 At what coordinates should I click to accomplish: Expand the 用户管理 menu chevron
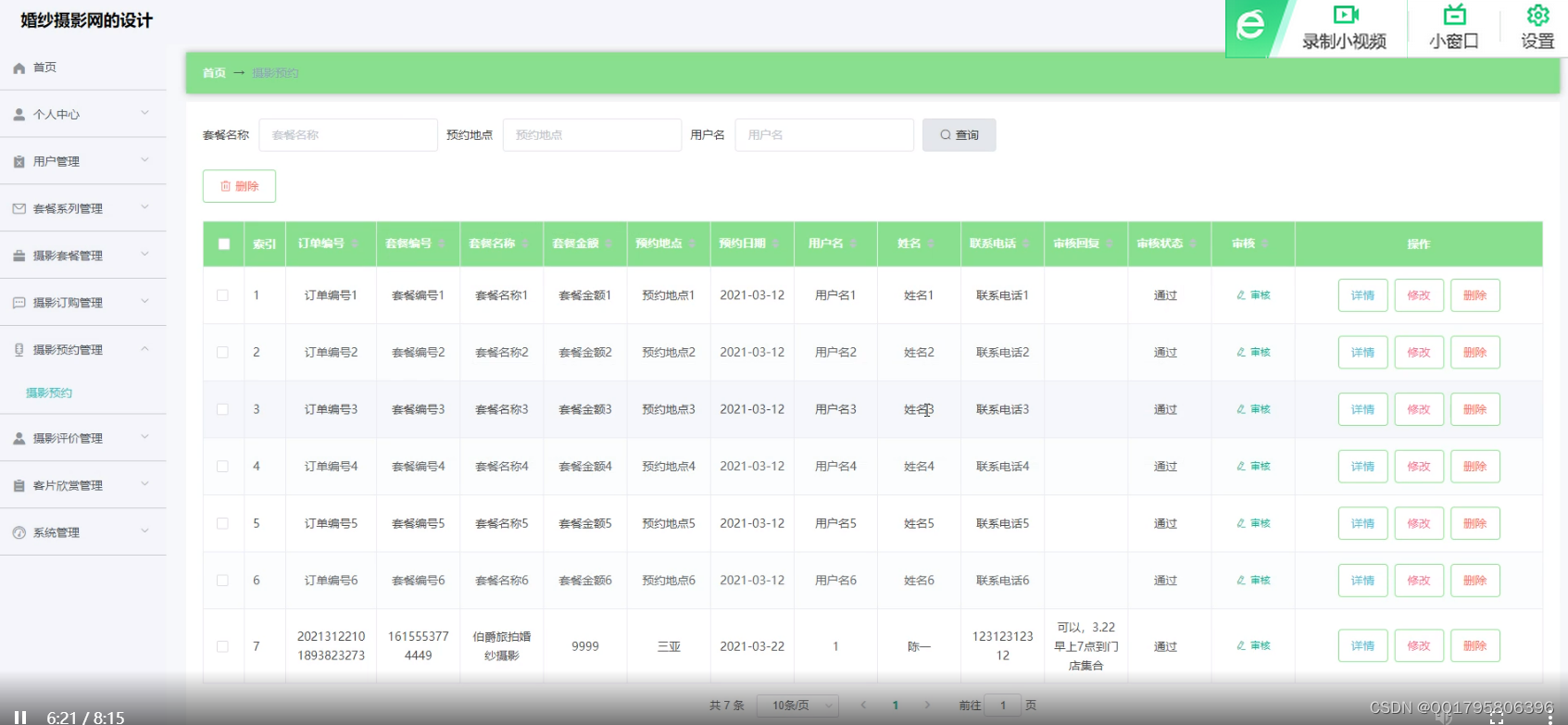[x=144, y=160]
